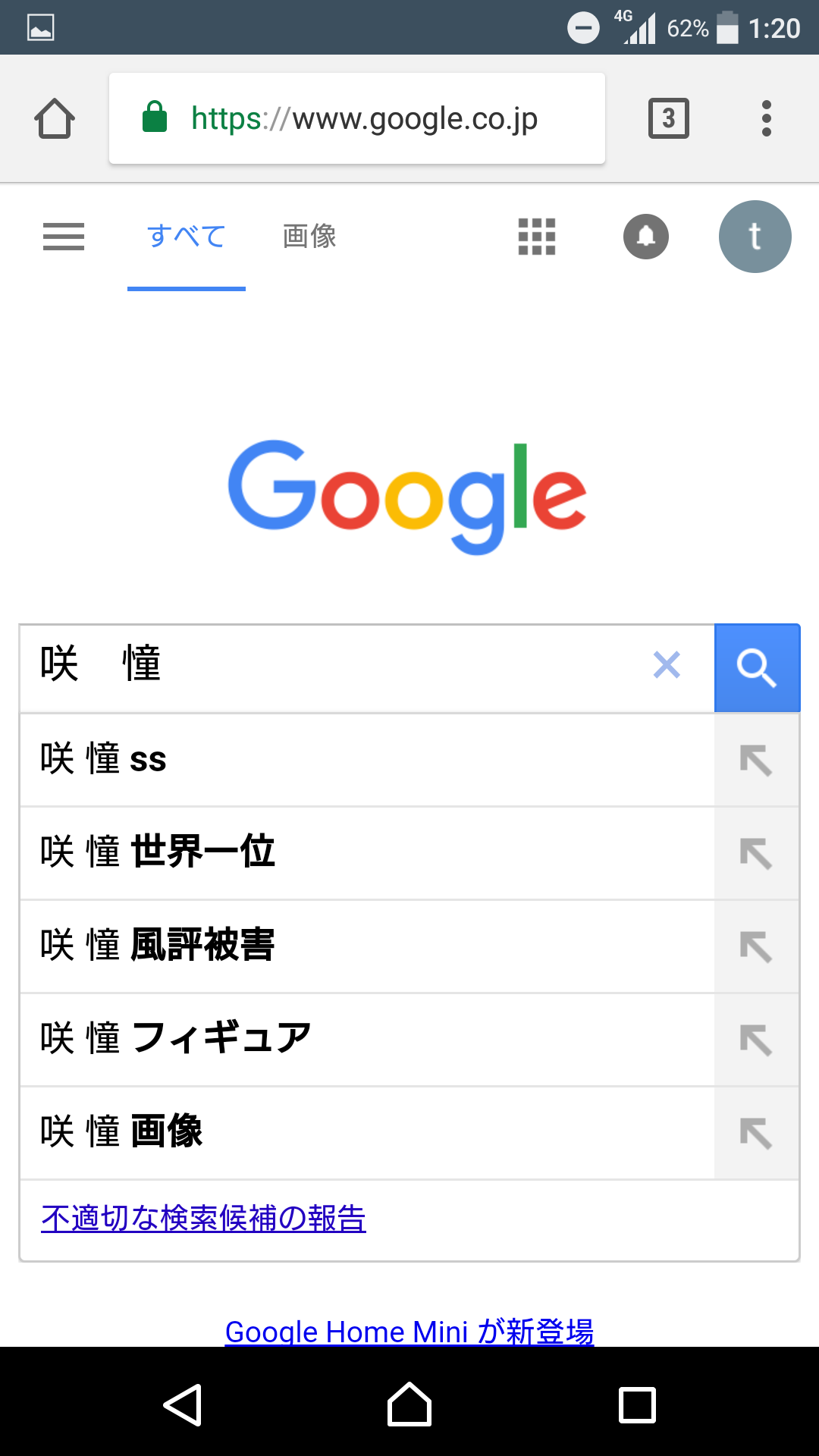Viewport: 819px width, 1456px height.
Task: Open the Google hamburger side menu
Action: 64,237
